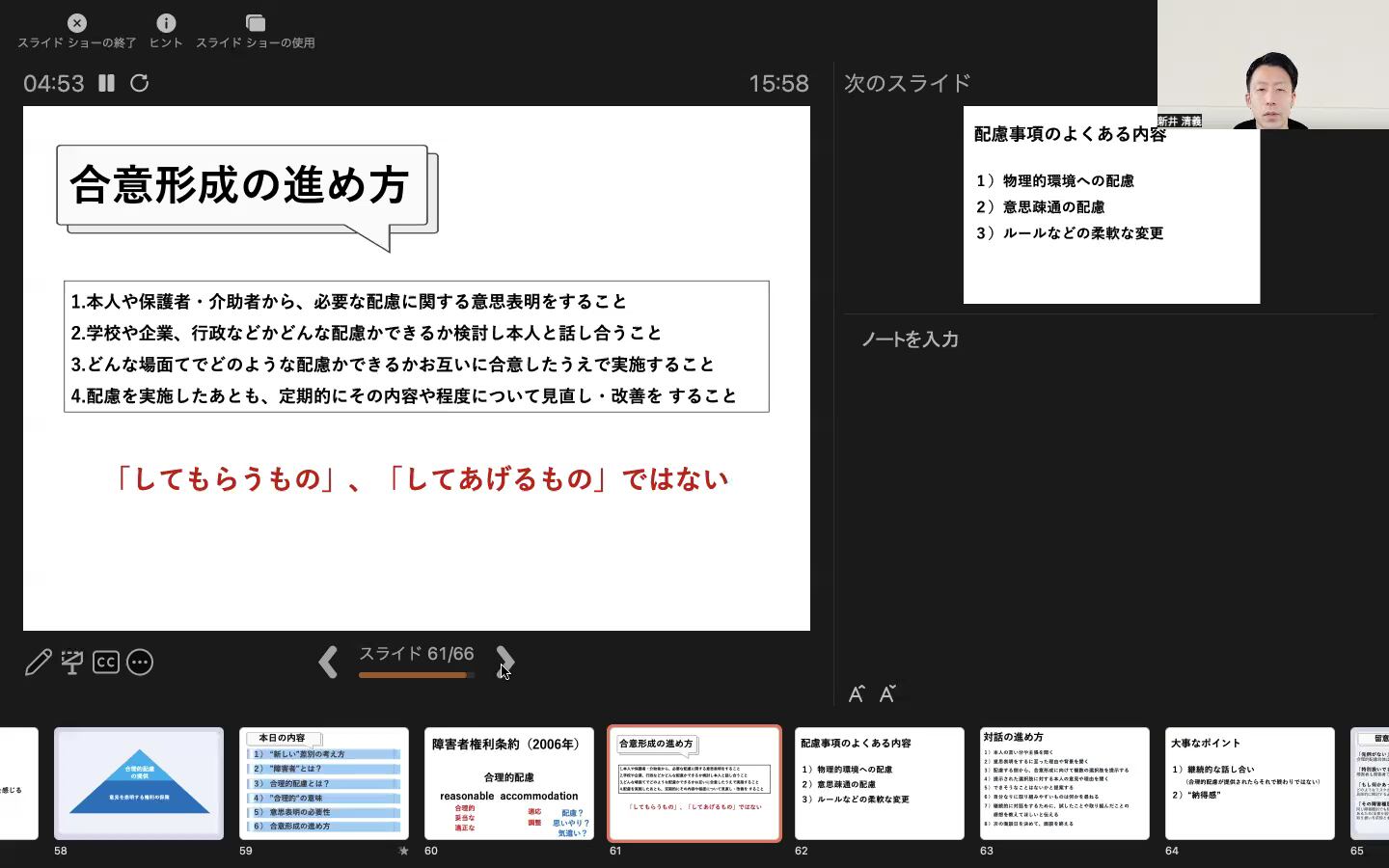
Task: Open slide 62 thumbnail 配慮事項のよくある内容
Action: click(879, 783)
